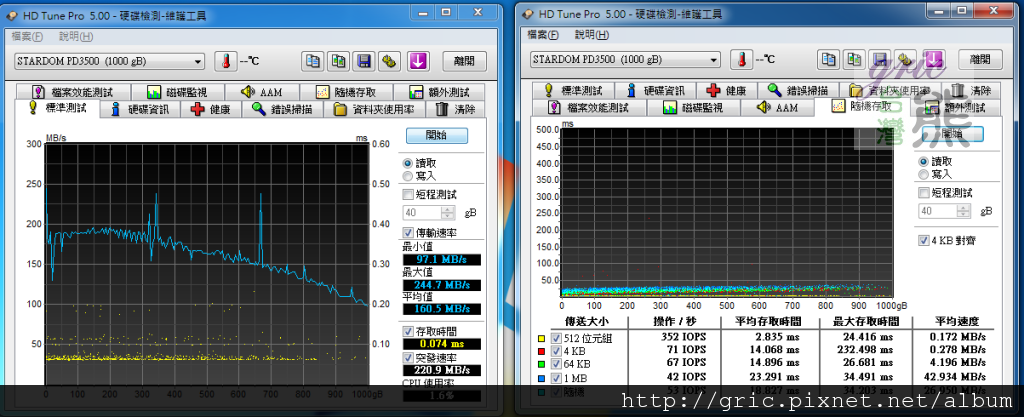Click 離開 button in left window
Image resolution: width=1024 pixels, height=417 pixels.
point(465,61)
